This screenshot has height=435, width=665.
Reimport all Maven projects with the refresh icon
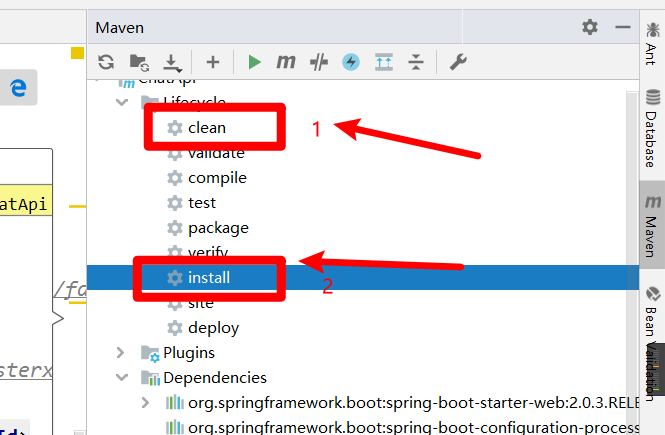pyautogui.click(x=106, y=62)
